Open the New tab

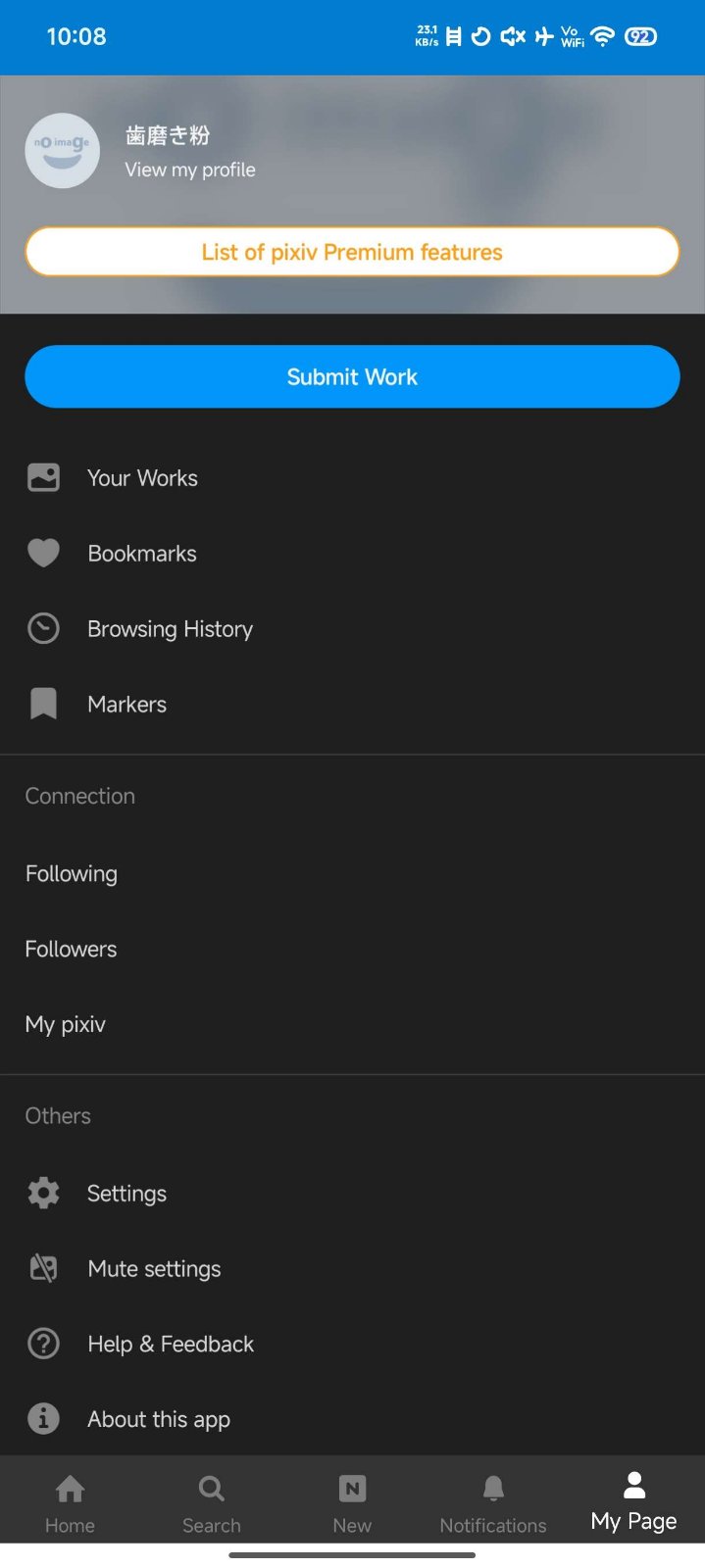(352, 1502)
